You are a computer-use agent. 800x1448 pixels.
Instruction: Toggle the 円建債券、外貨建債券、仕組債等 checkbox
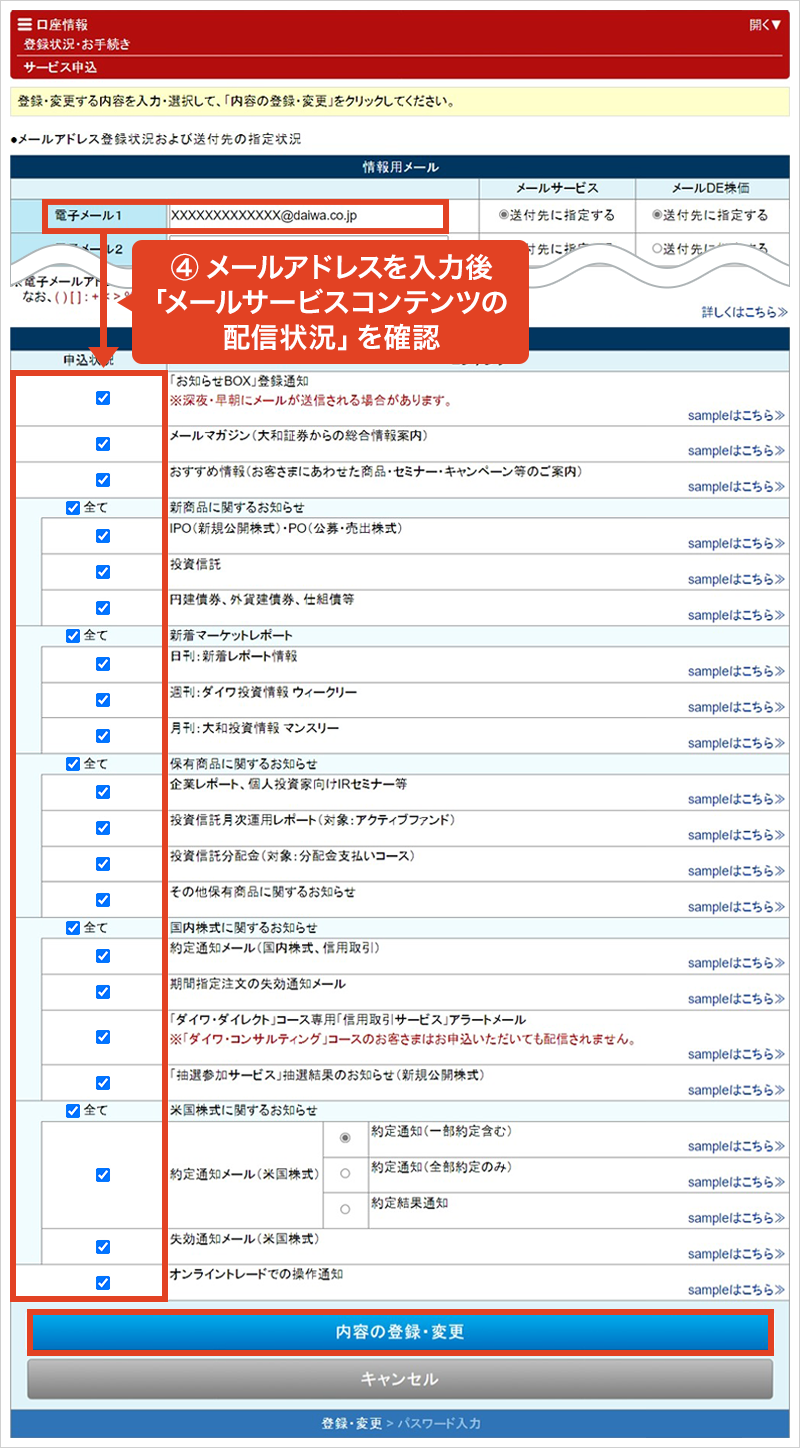(102, 607)
